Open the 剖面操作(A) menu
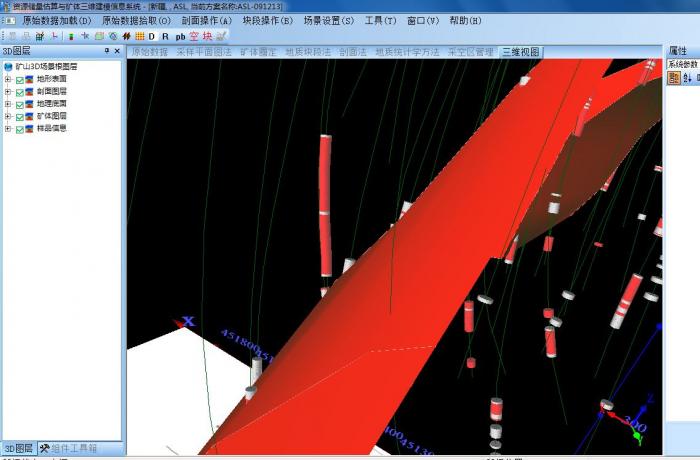700x460 pixels. pyautogui.click(x=207, y=20)
